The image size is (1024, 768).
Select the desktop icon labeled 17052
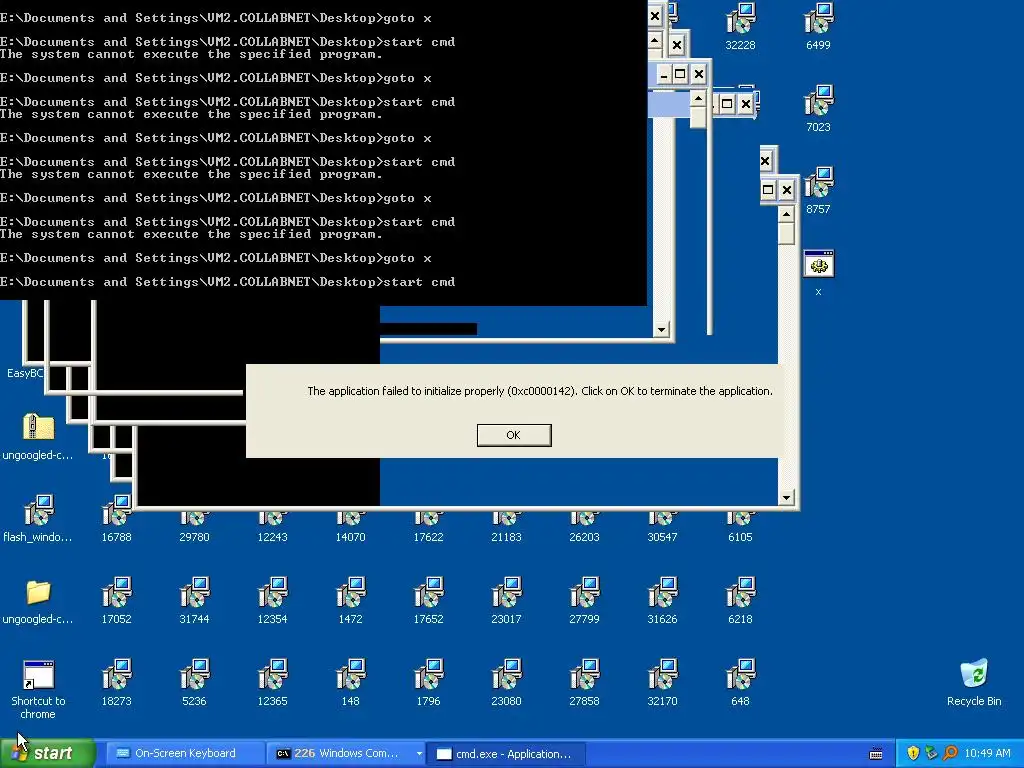116,600
